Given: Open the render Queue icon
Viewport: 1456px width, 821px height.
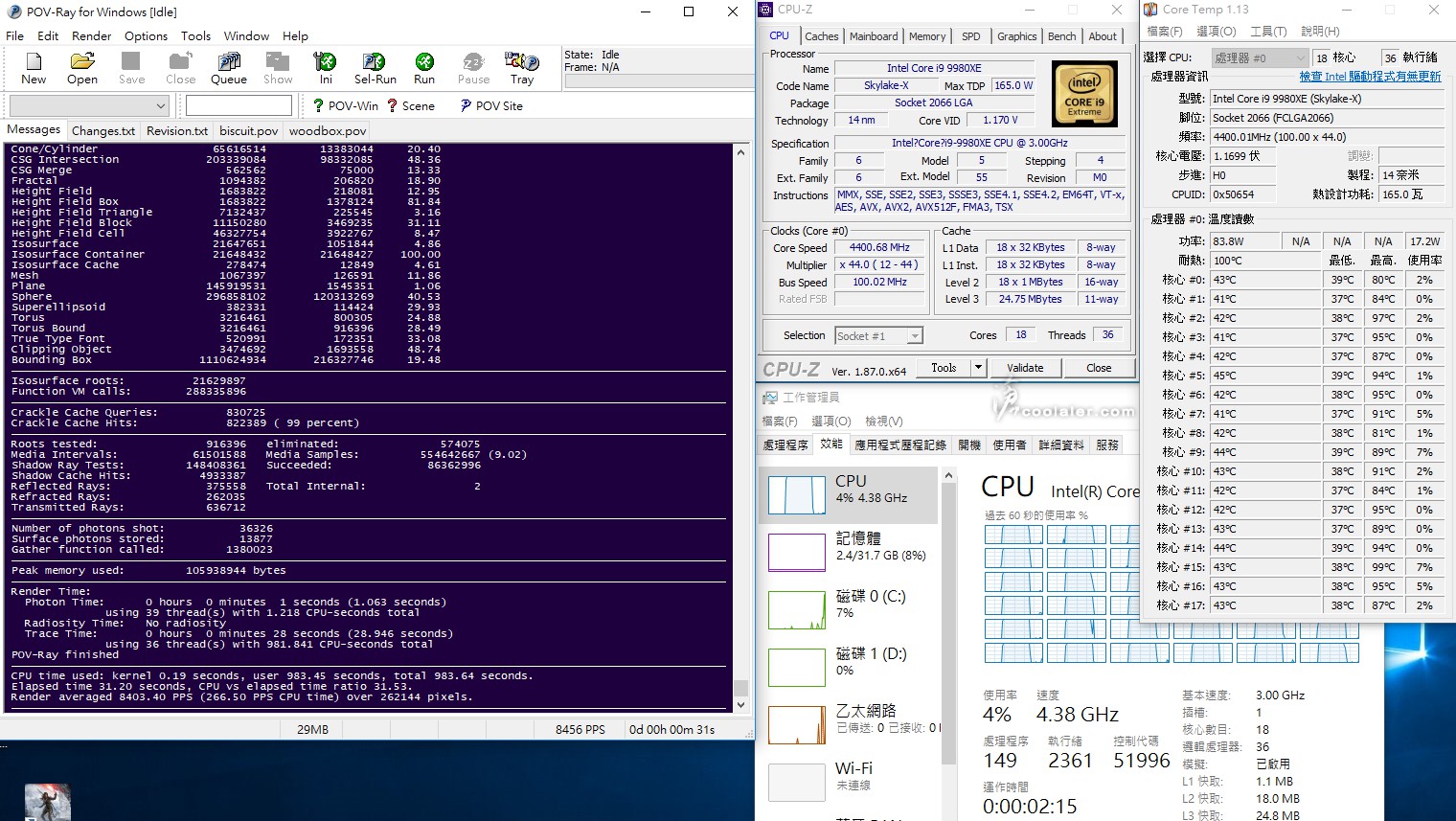Looking at the screenshot, I should coord(229,68).
